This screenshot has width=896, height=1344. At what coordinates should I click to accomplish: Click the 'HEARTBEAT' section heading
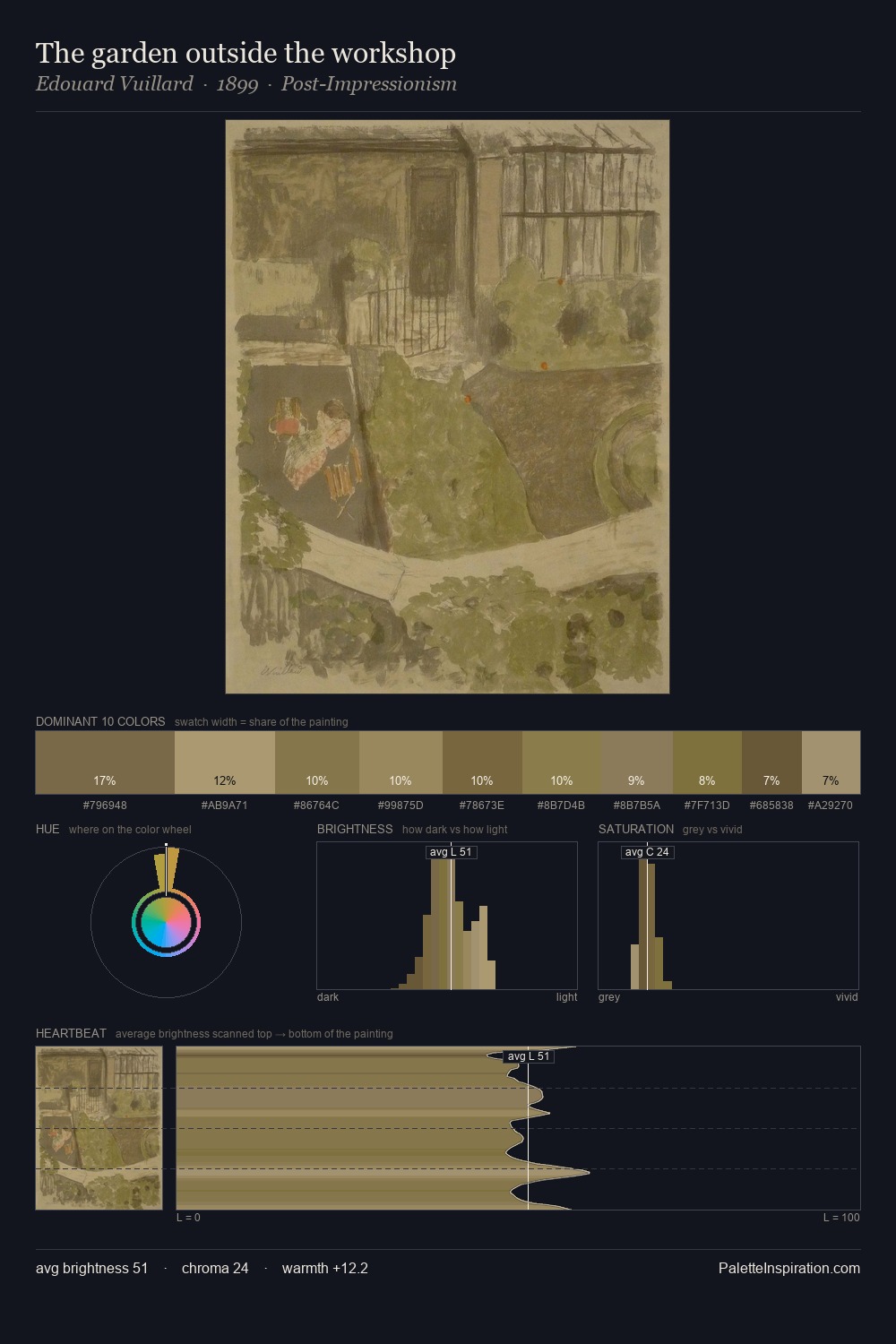tap(71, 1033)
